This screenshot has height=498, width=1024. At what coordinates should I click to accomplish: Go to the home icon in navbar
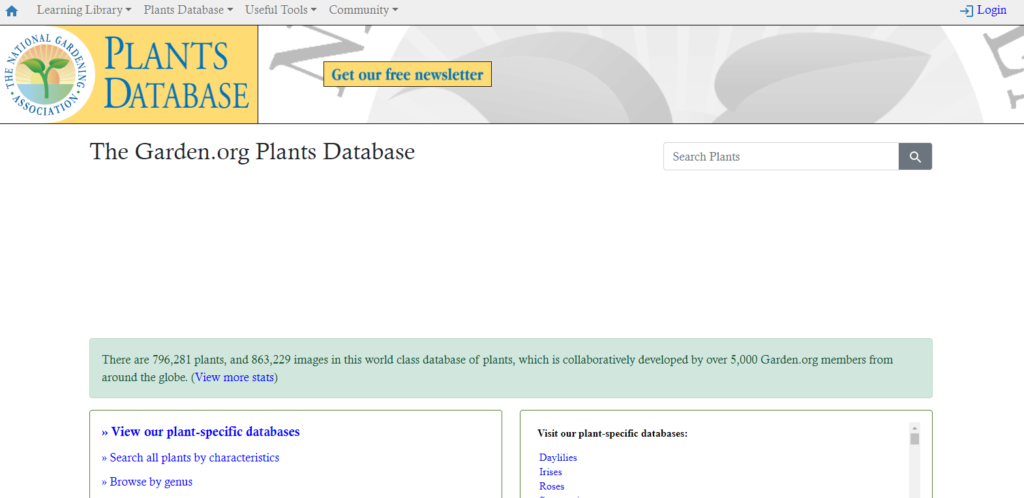pos(12,10)
